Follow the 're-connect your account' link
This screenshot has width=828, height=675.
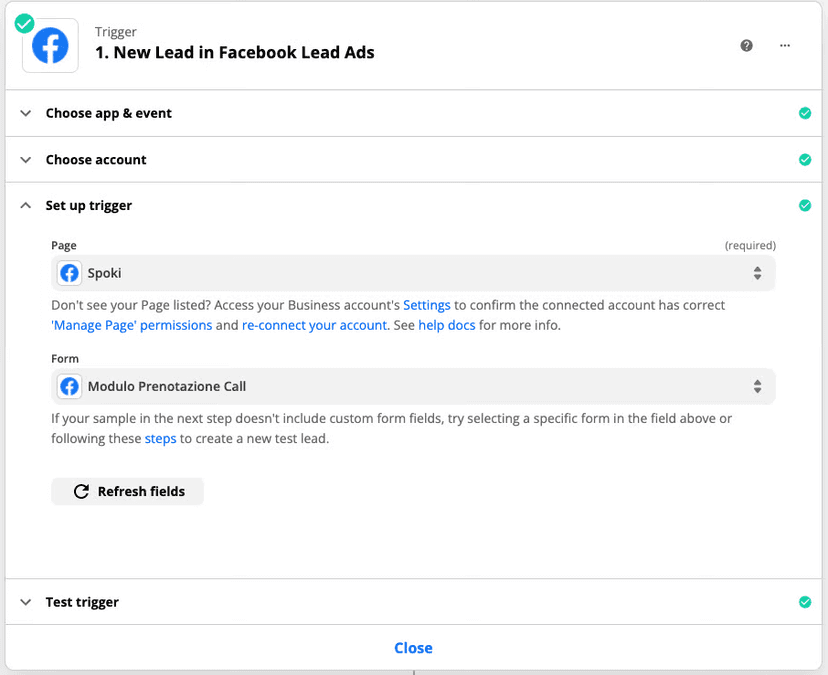pyautogui.click(x=314, y=325)
